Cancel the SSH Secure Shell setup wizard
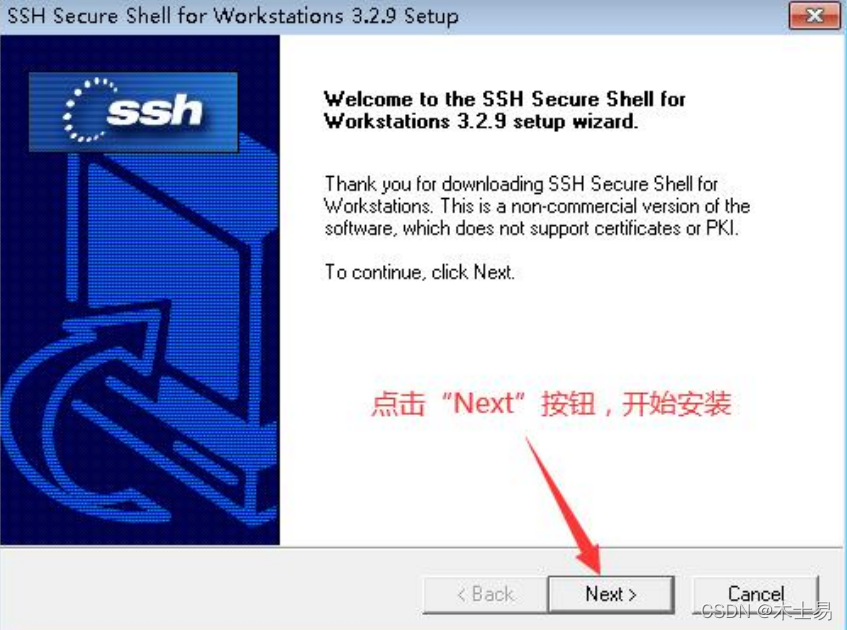 click(755, 594)
